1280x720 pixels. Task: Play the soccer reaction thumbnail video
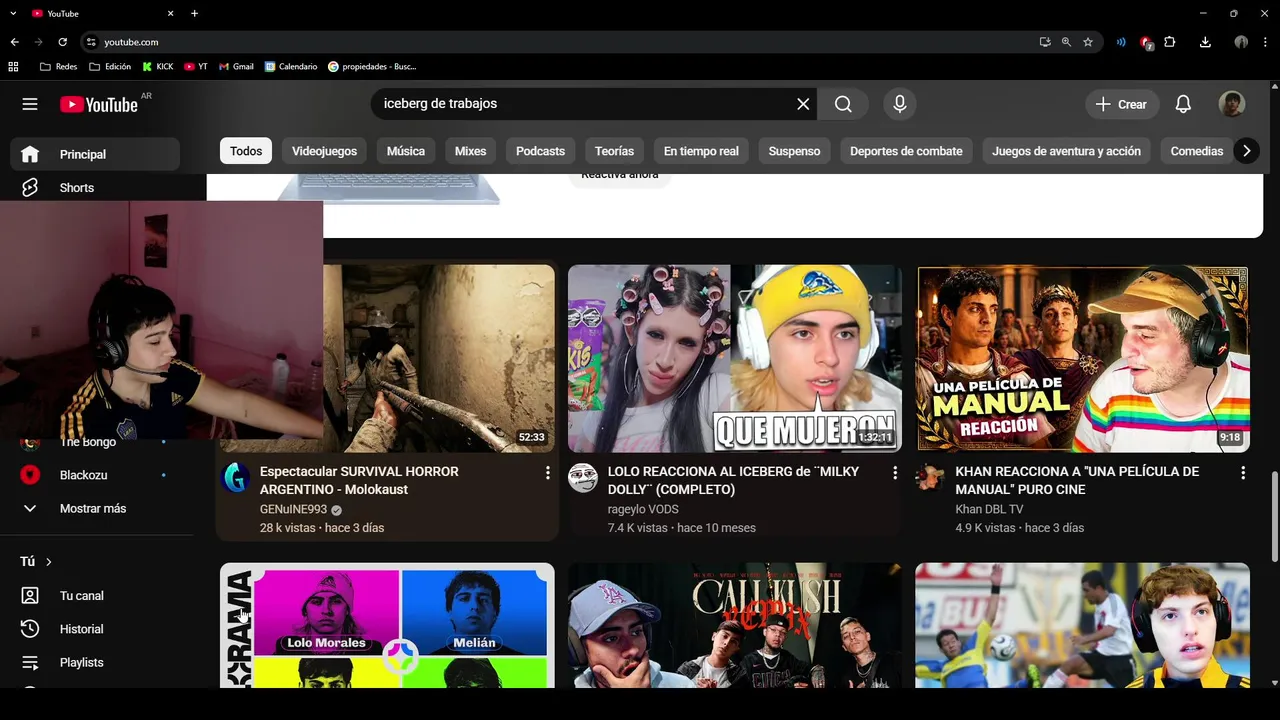[1083, 625]
